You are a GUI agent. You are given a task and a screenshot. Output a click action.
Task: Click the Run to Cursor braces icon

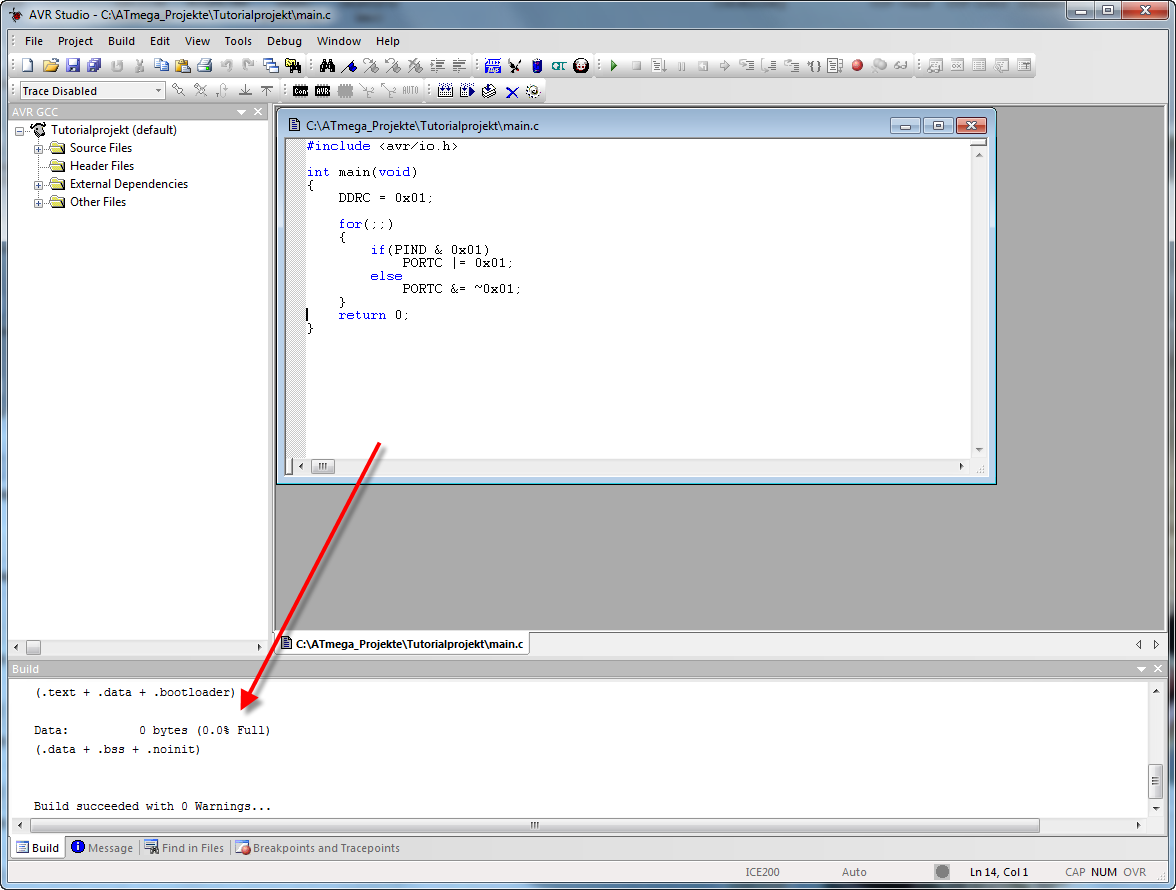(x=814, y=66)
